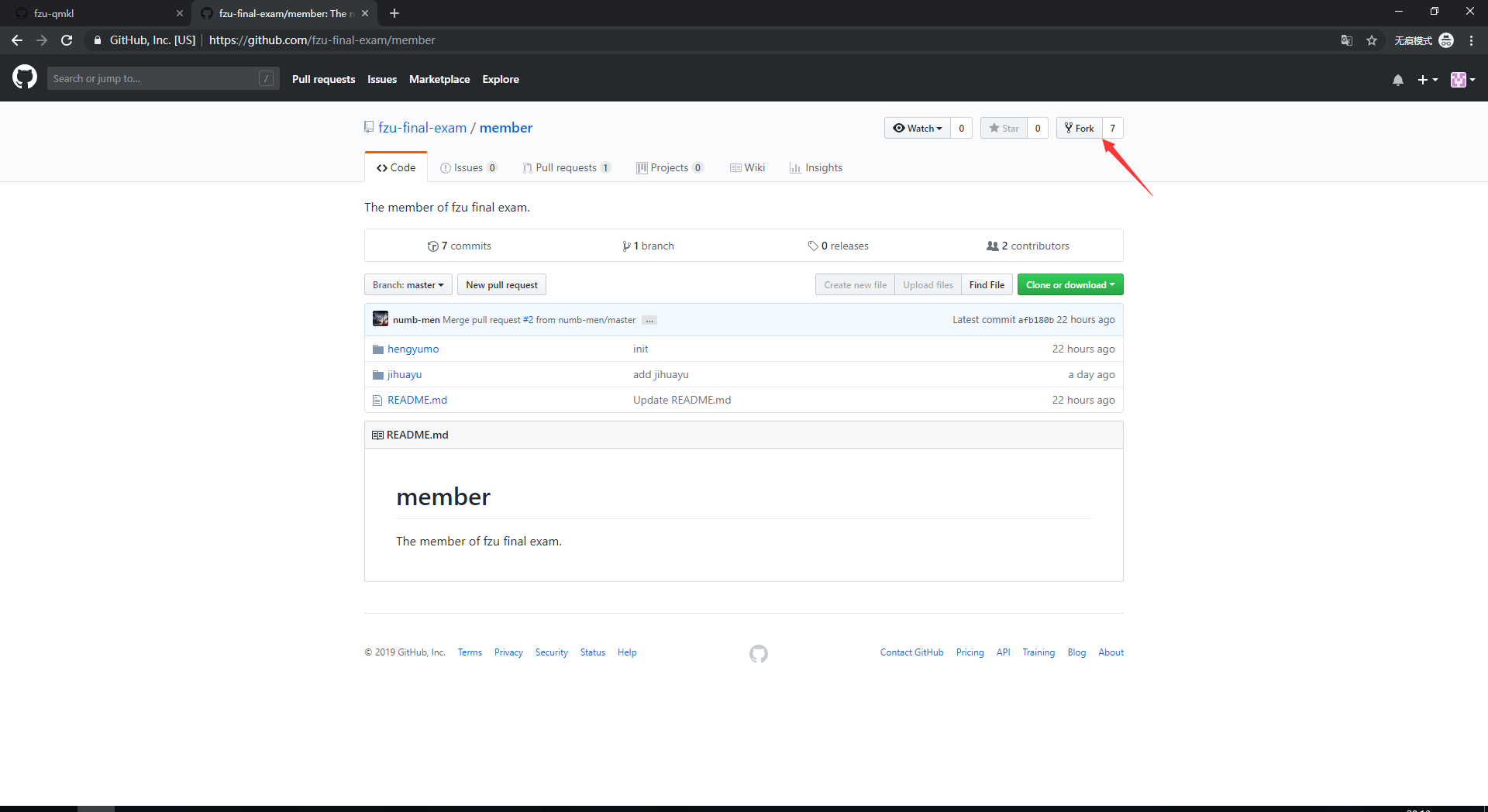Open the 'add jihuayu' commit message

tap(660, 374)
